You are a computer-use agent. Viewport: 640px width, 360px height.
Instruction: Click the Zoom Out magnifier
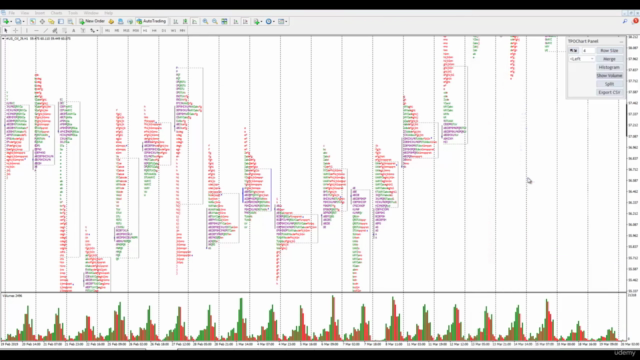pyautogui.click(x=215, y=21)
